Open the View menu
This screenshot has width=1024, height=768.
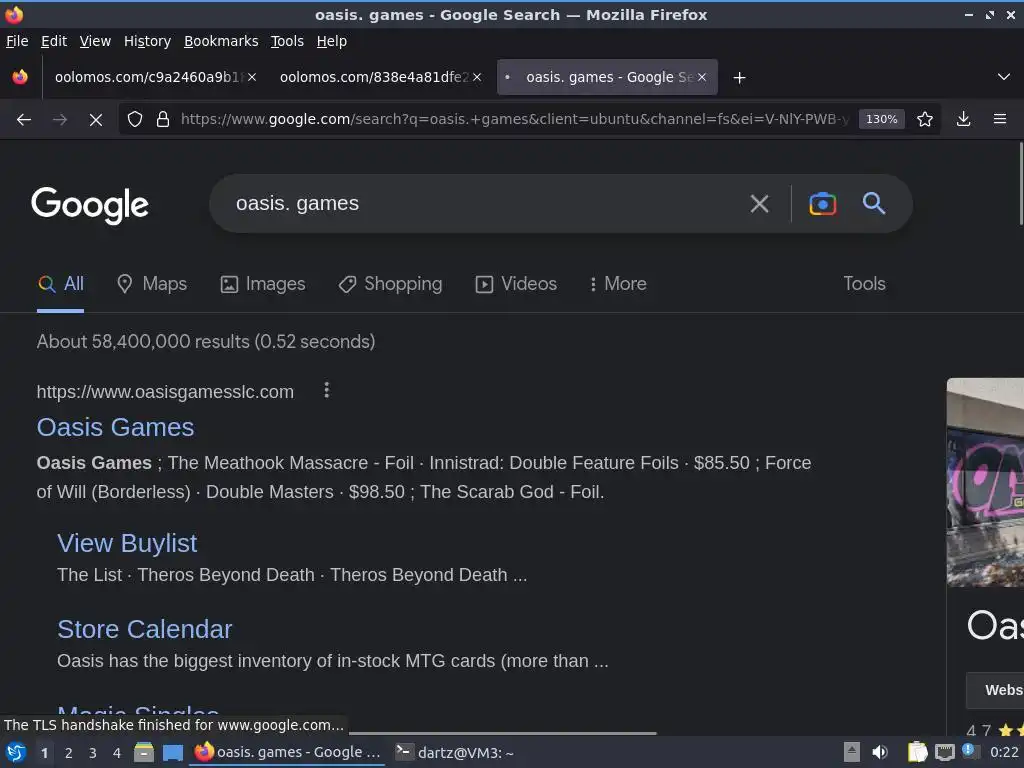click(x=95, y=41)
